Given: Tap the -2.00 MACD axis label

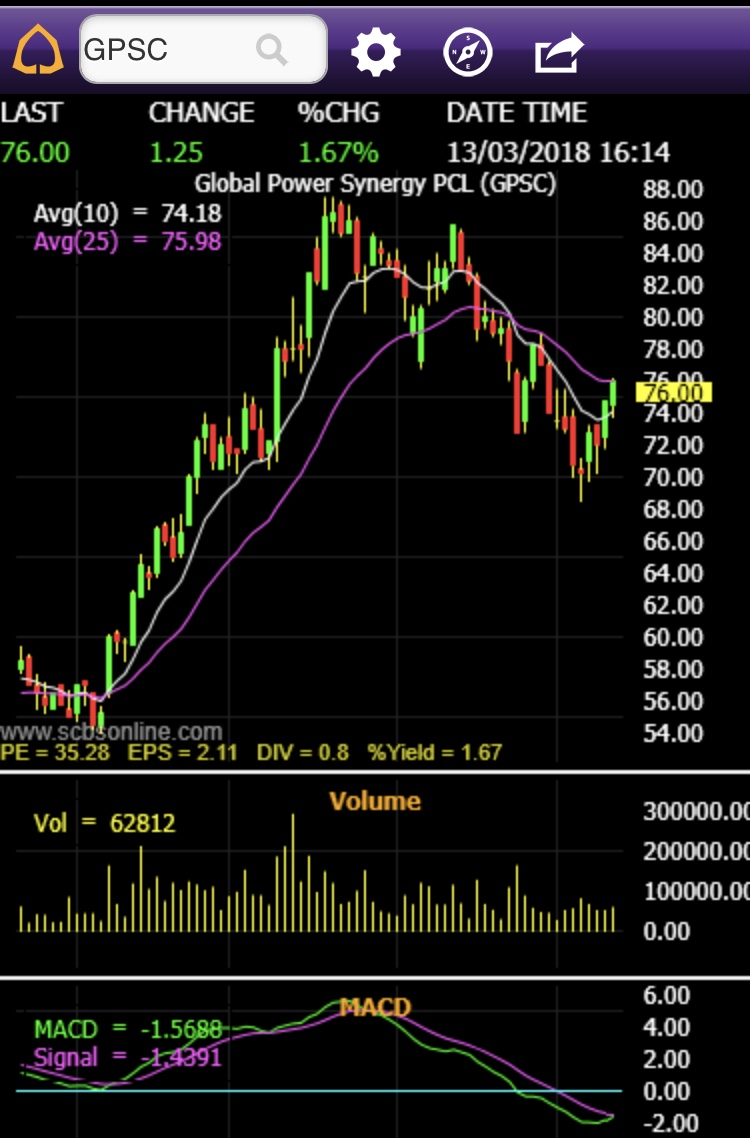Looking at the screenshot, I should click(671, 1123).
